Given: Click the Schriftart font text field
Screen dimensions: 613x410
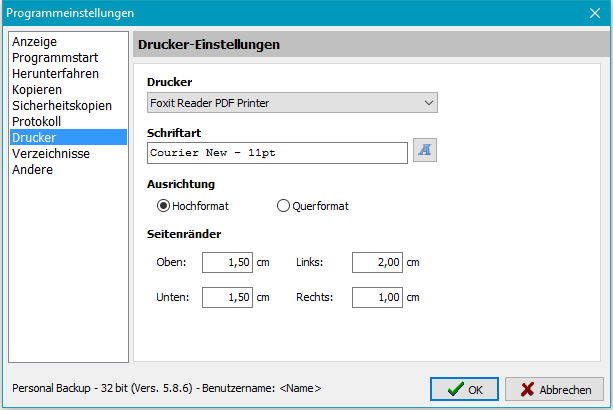Looking at the screenshot, I should 277,152.
